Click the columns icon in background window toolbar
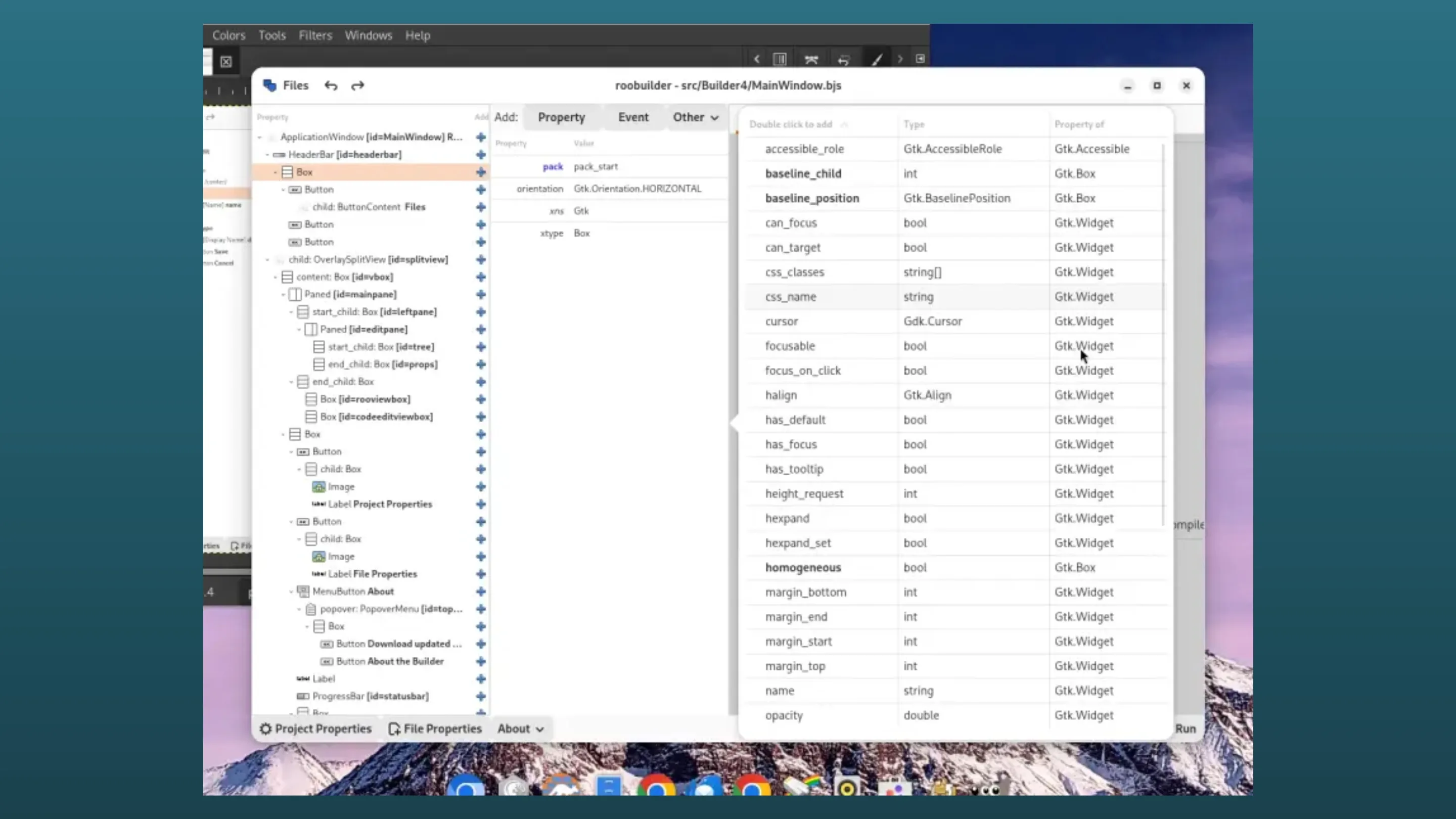The height and width of the screenshot is (819, 1456). pos(780,59)
